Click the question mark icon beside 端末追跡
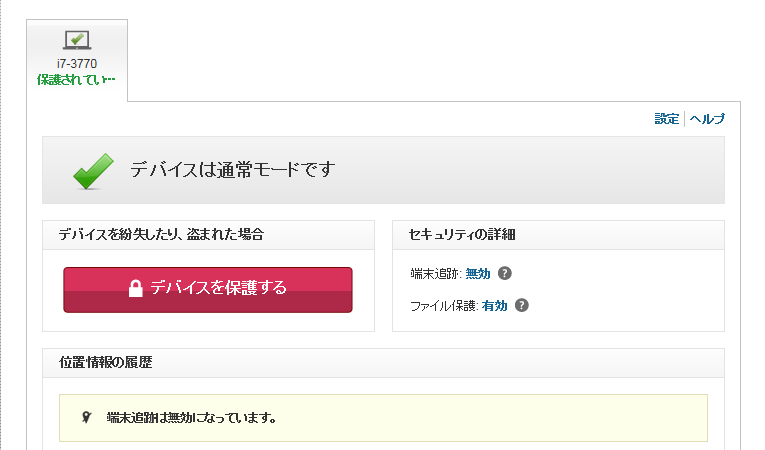This screenshot has height=450, width=765. (505, 273)
